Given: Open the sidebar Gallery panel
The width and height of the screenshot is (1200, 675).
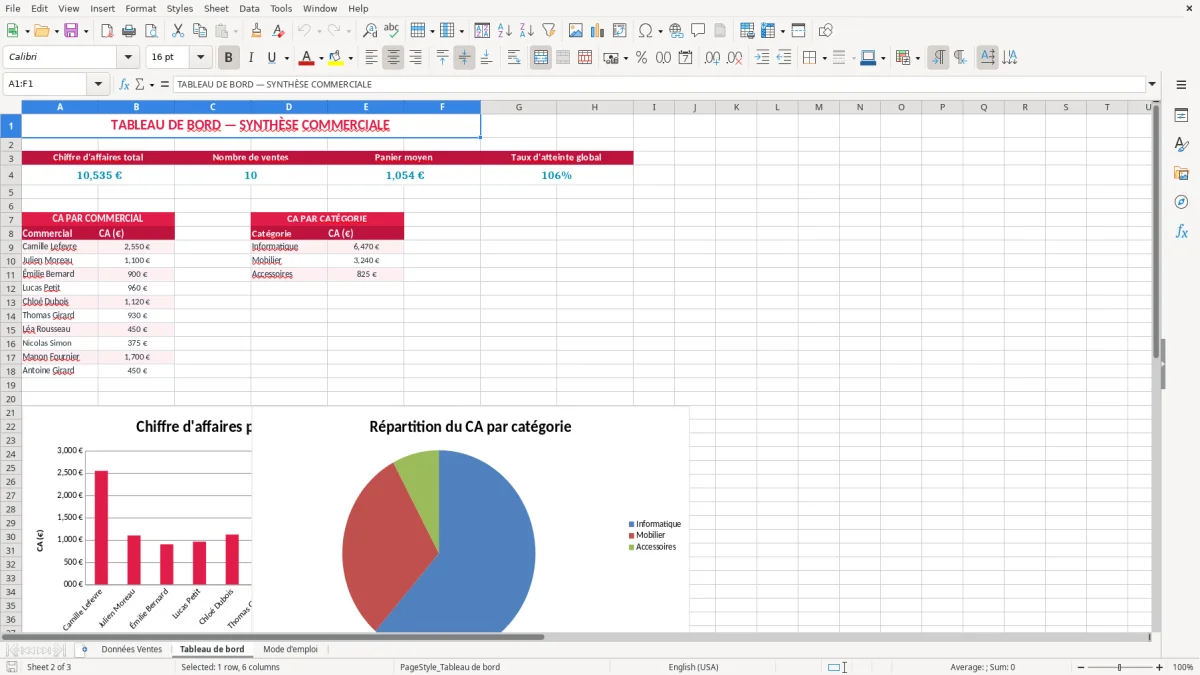Looking at the screenshot, I should click(1181, 173).
